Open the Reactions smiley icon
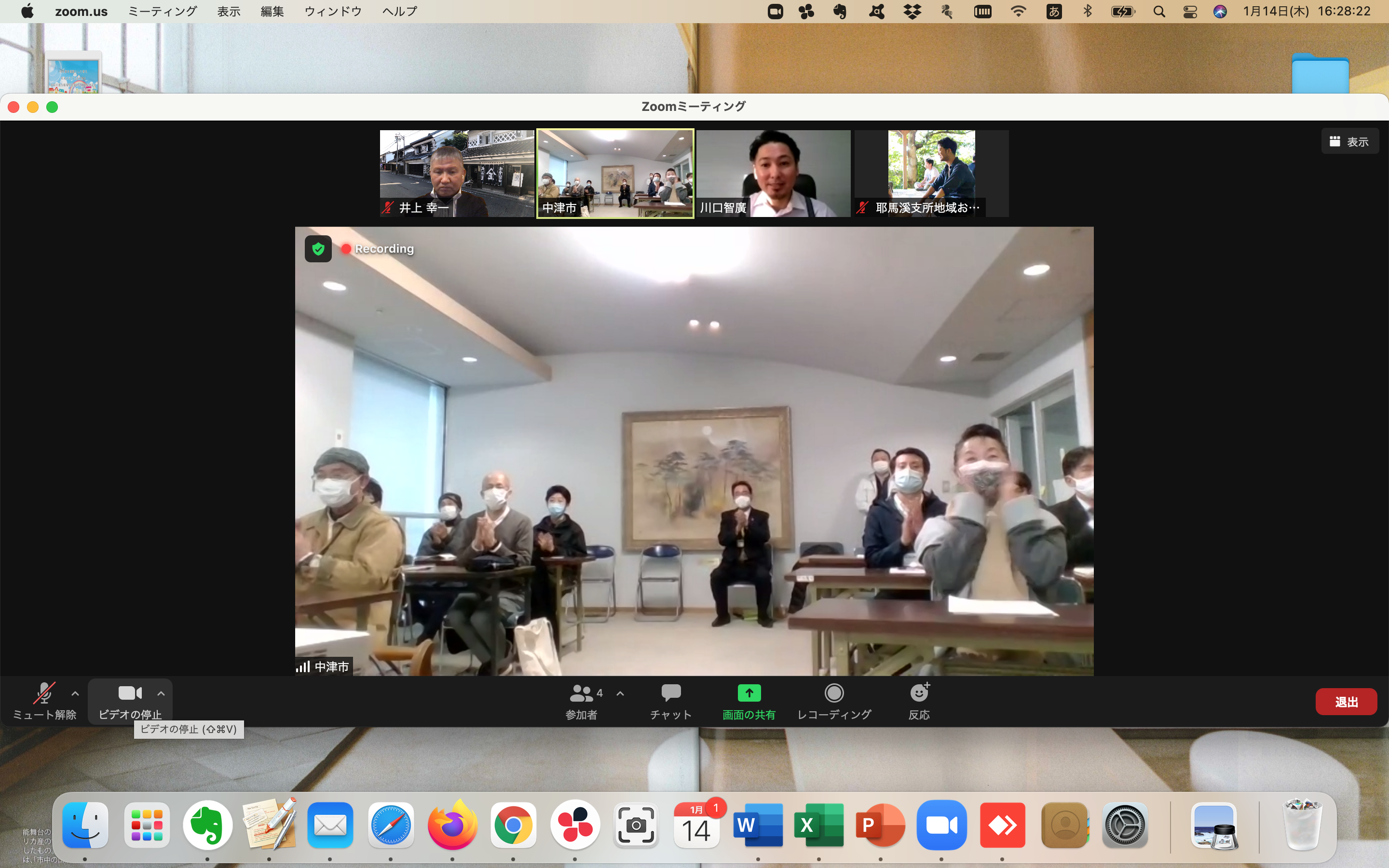This screenshot has width=1389, height=868. 919,693
